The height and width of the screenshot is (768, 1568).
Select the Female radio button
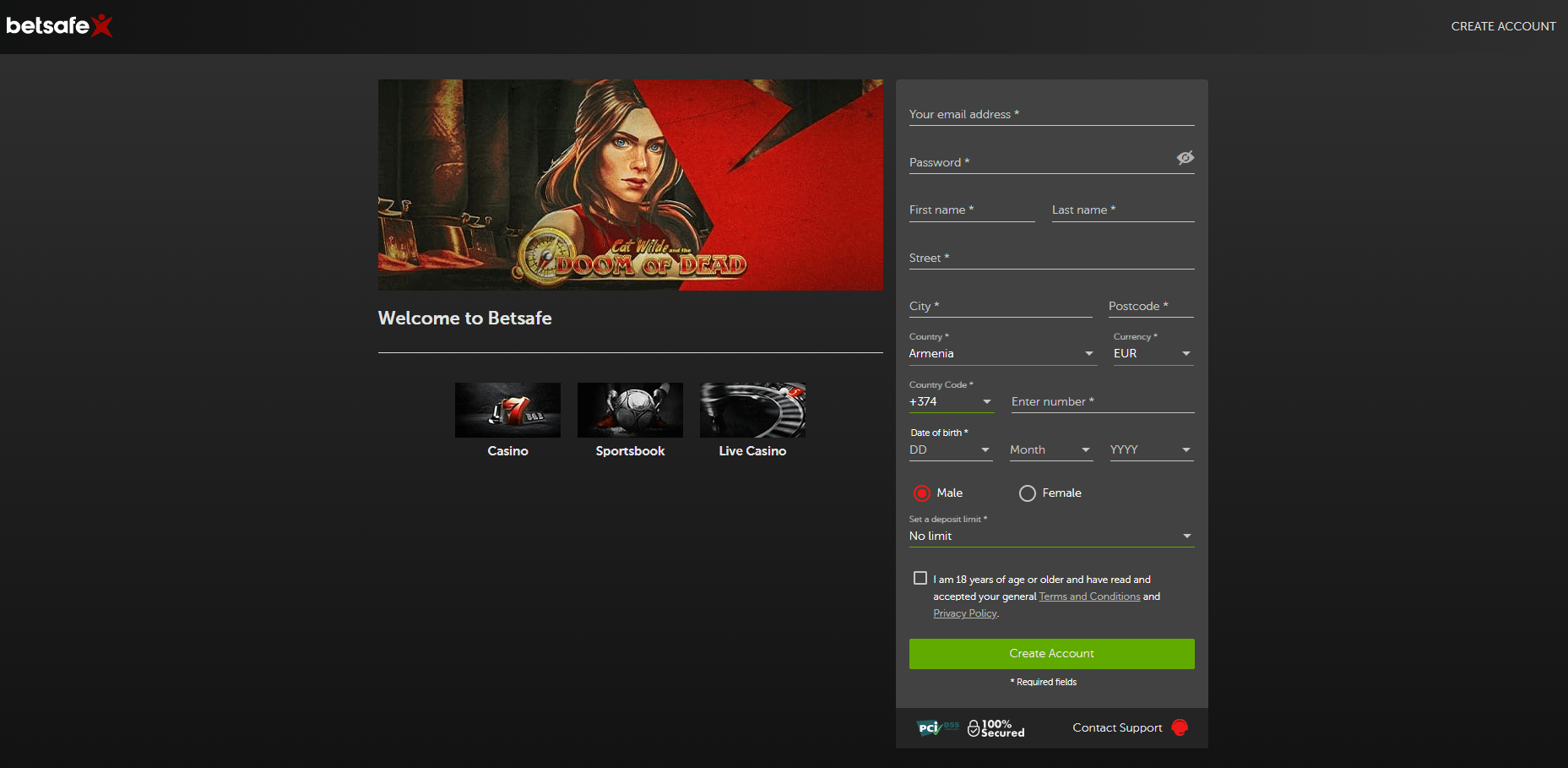click(x=1028, y=493)
